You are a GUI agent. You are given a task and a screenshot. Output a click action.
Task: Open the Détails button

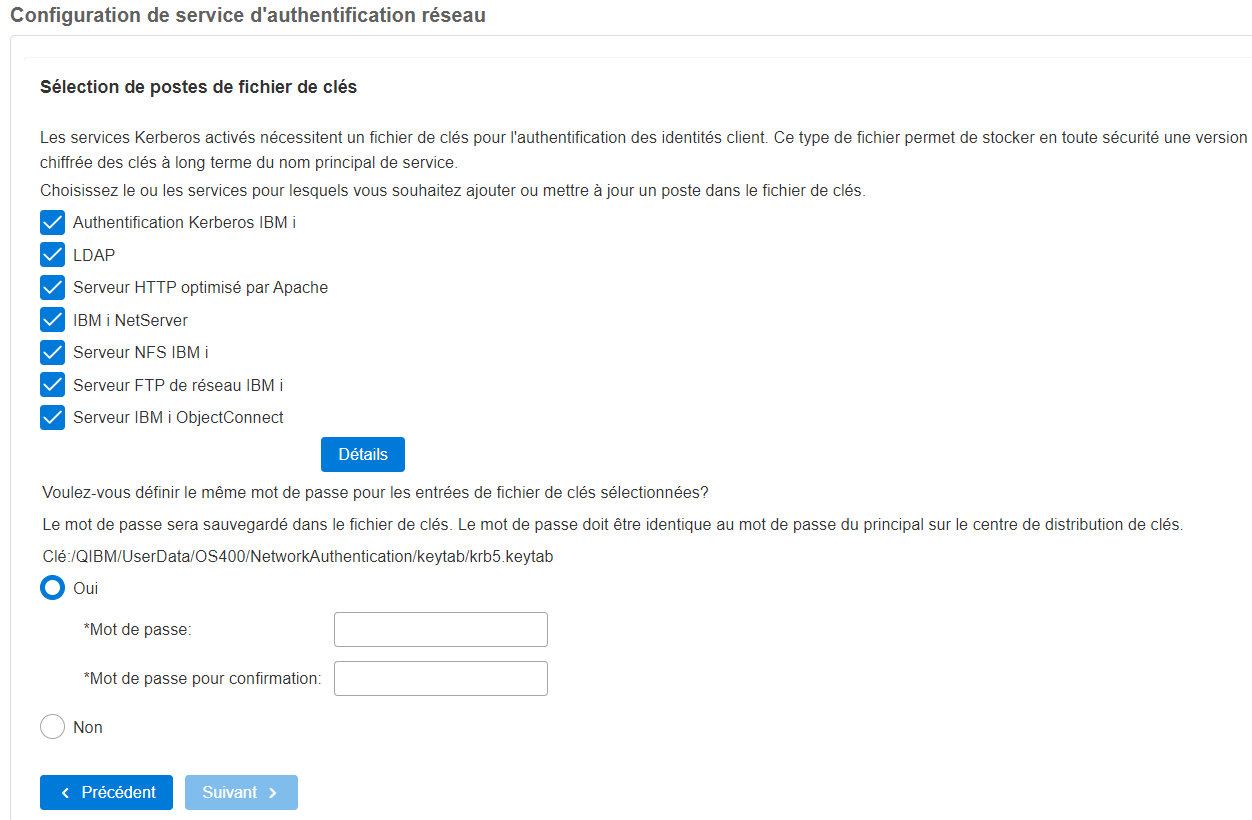click(363, 454)
